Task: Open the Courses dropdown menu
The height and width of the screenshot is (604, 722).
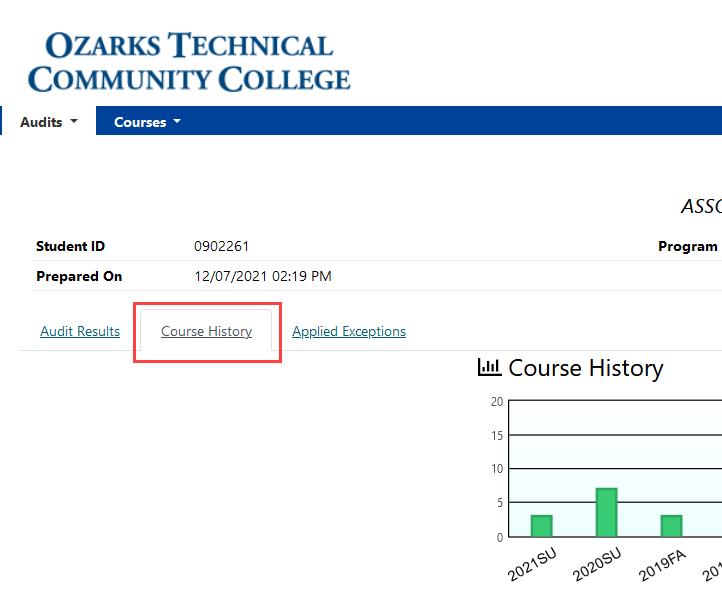Action: coord(147,122)
